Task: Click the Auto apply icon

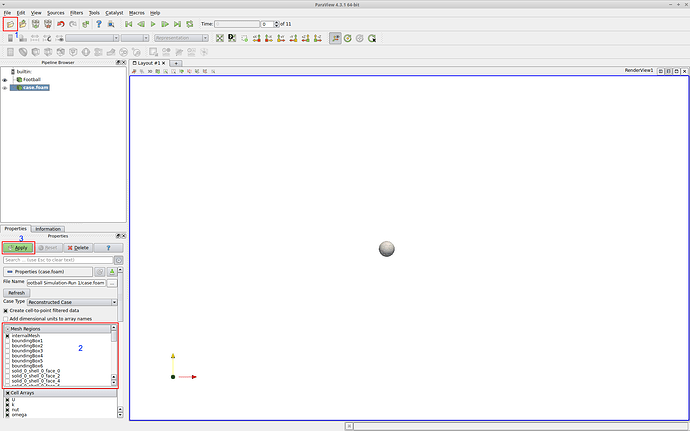Action: pyautogui.click(x=86, y=24)
